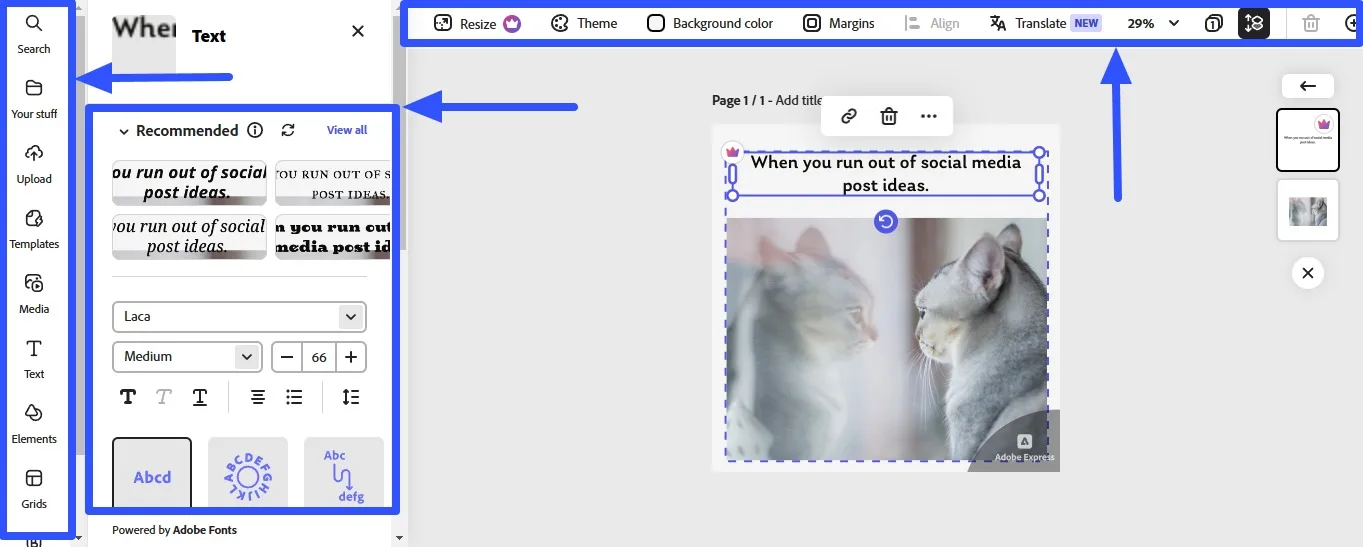Viewport: 1363px width, 547px height.
Task: Increase font size with plus button
Action: click(x=351, y=357)
